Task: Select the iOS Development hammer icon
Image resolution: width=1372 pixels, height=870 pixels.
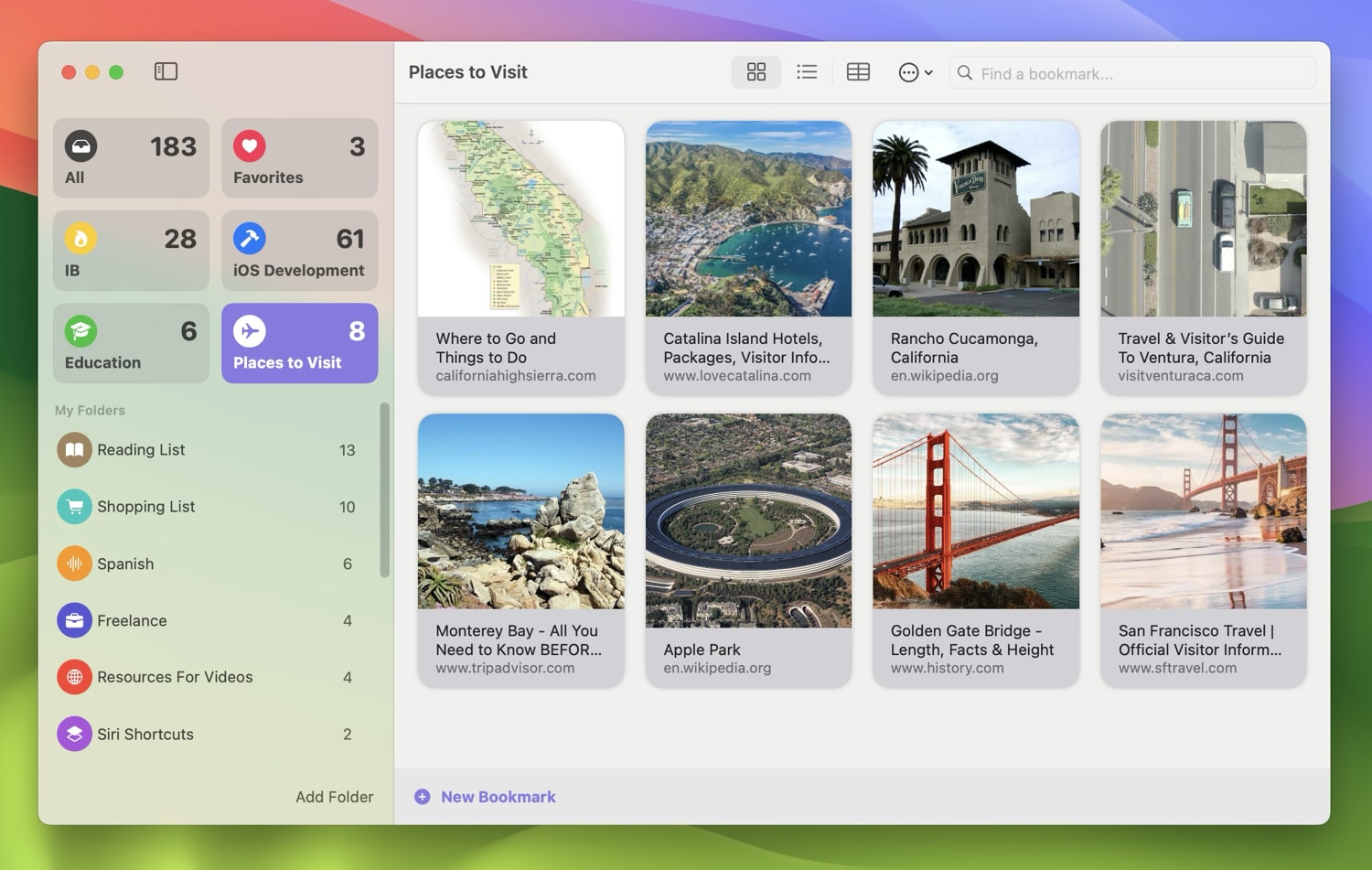Action: pyautogui.click(x=250, y=239)
